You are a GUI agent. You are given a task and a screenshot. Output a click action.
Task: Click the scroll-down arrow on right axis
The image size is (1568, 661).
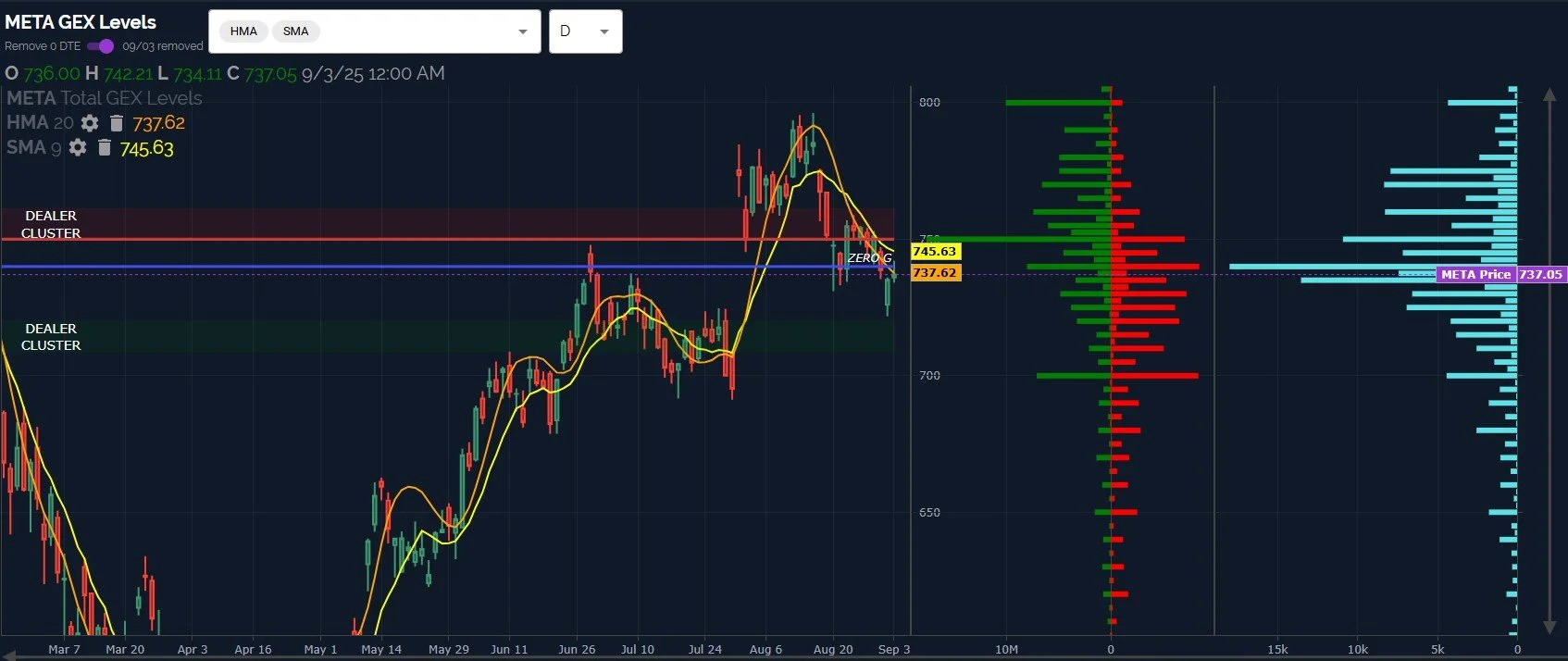1549,627
